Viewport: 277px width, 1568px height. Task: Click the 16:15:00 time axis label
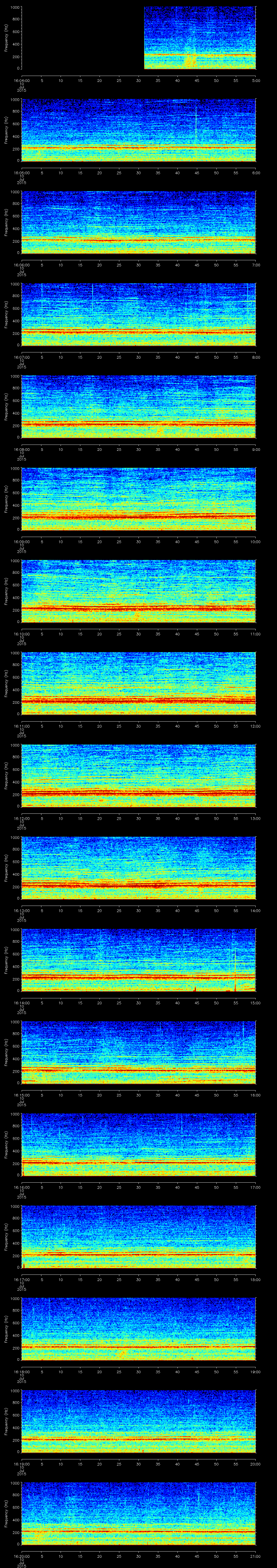[21, 1095]
